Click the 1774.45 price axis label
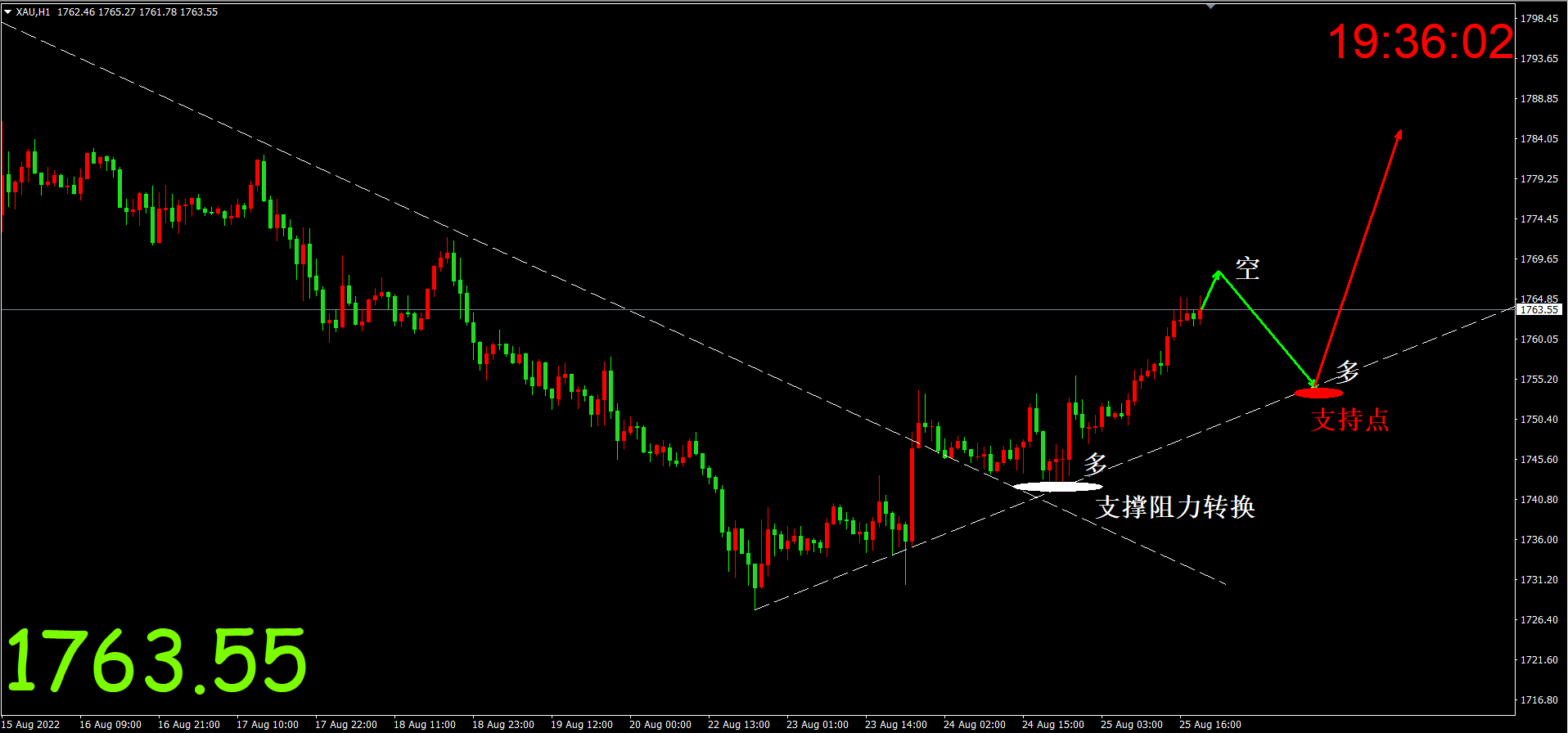Viewport: 1568px width, 733px height. coord(1539,218)
